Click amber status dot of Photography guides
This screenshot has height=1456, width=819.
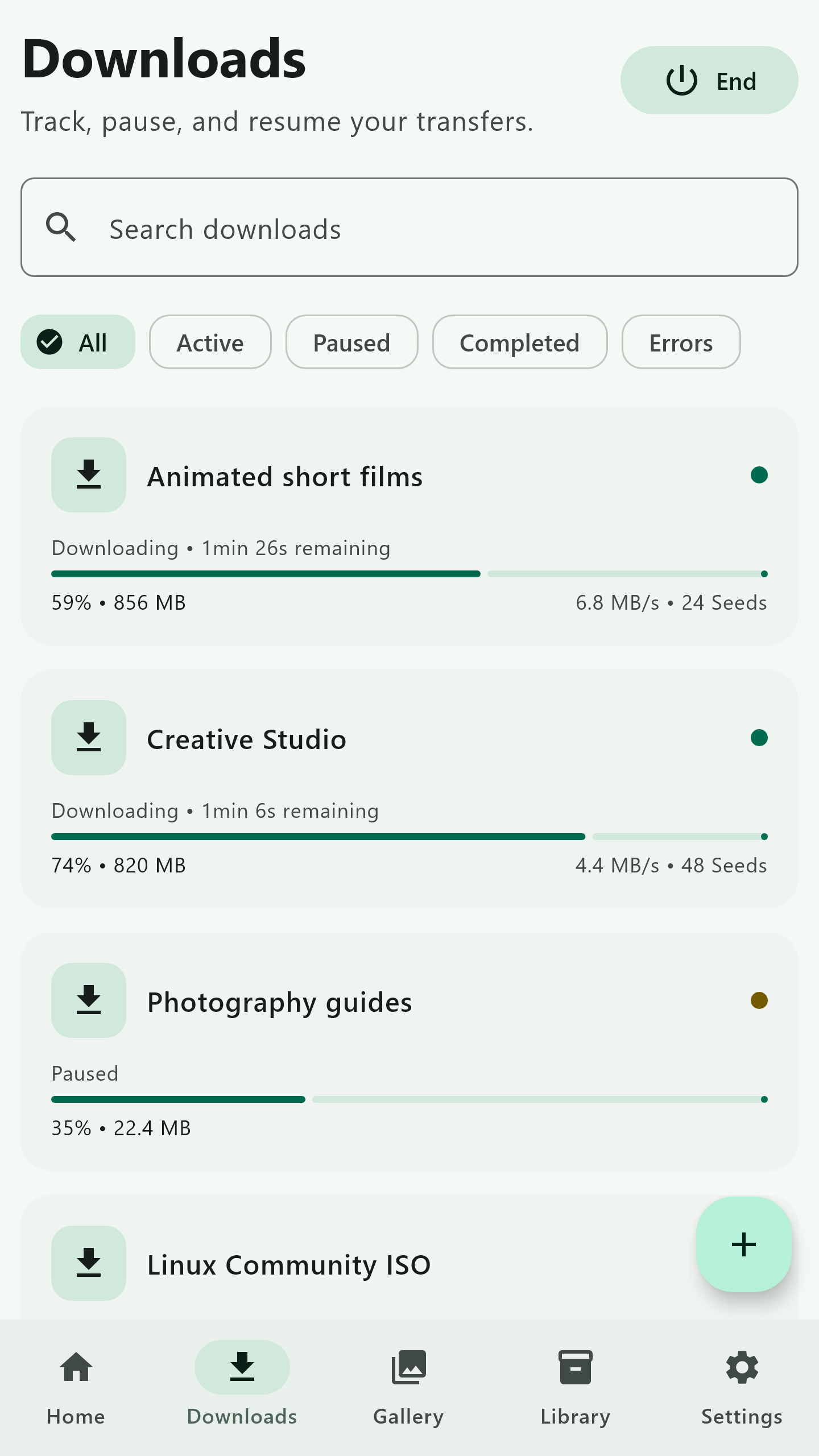[x=759, y=1000]
